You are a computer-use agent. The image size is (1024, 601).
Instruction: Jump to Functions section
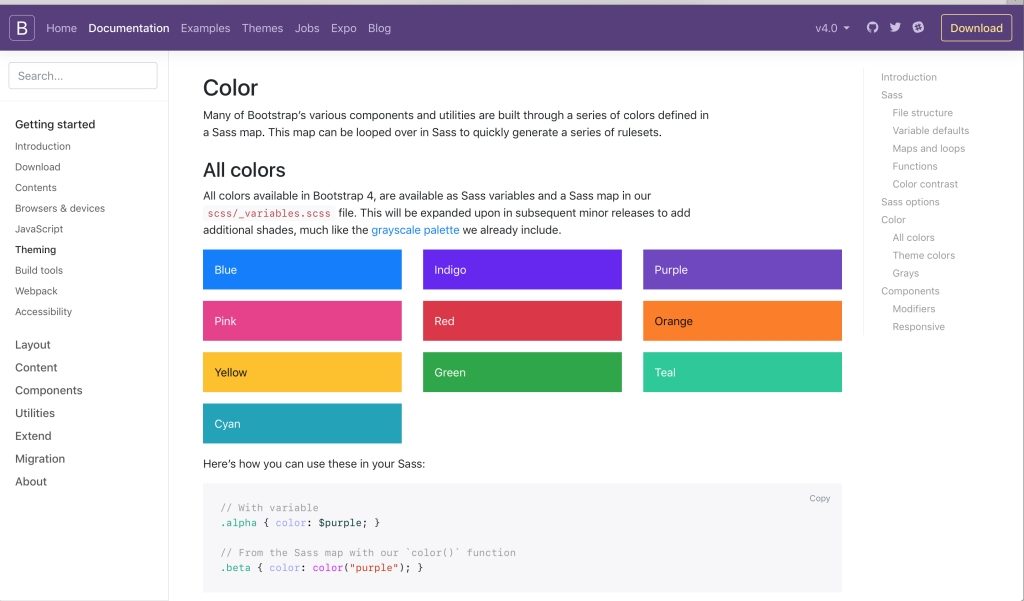pos(914,167)
